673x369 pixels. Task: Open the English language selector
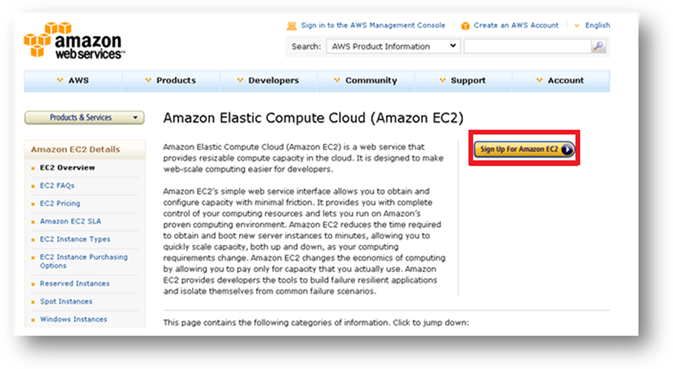(x=597, y=25)
